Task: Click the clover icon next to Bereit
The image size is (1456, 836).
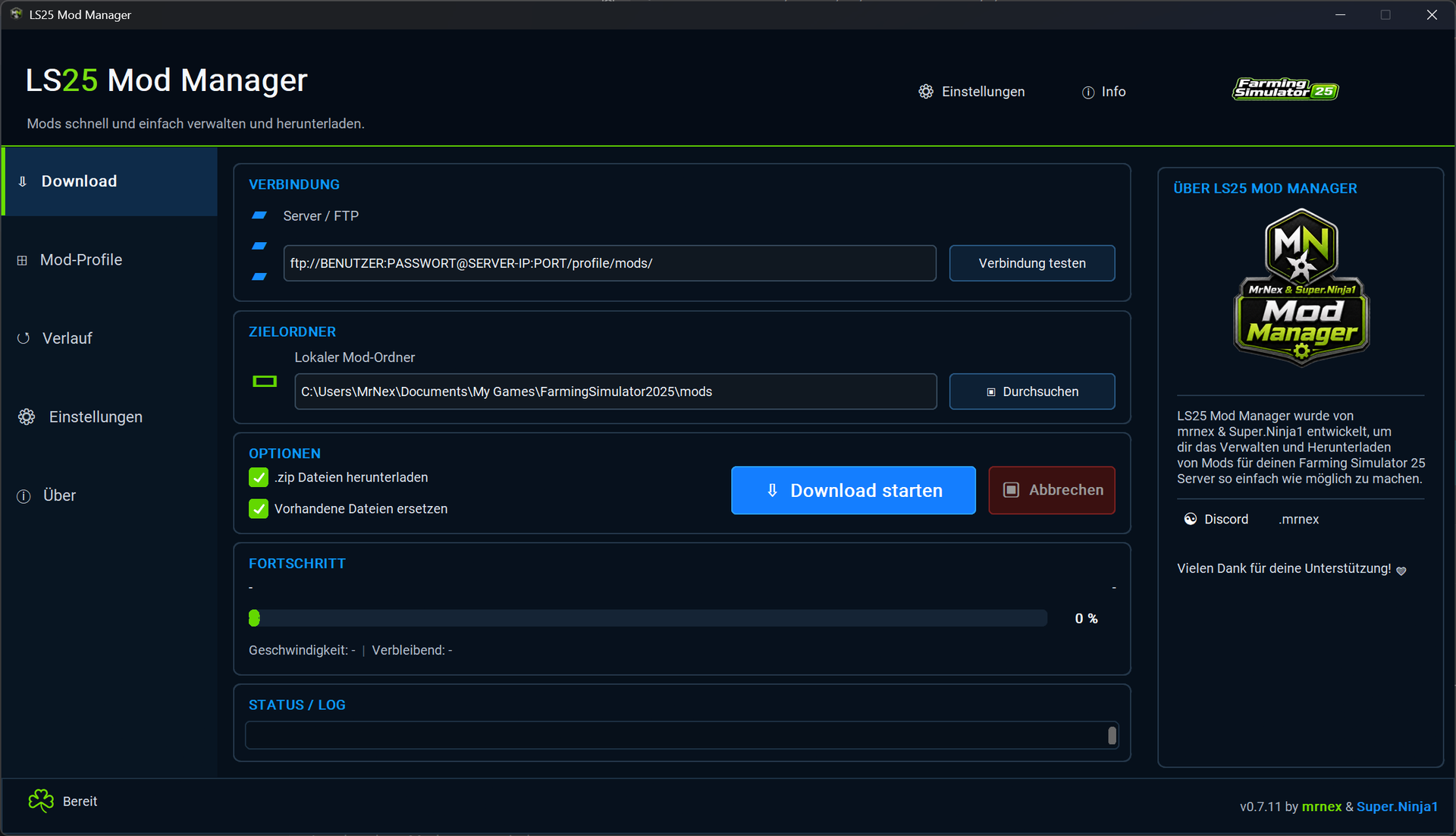Action: (41, 801)
